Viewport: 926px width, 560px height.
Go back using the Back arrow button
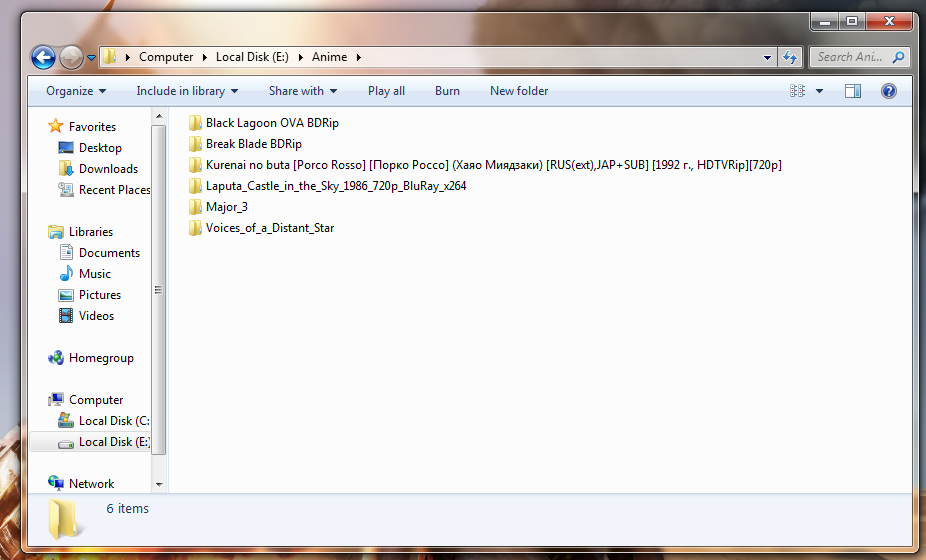[43, 57]
